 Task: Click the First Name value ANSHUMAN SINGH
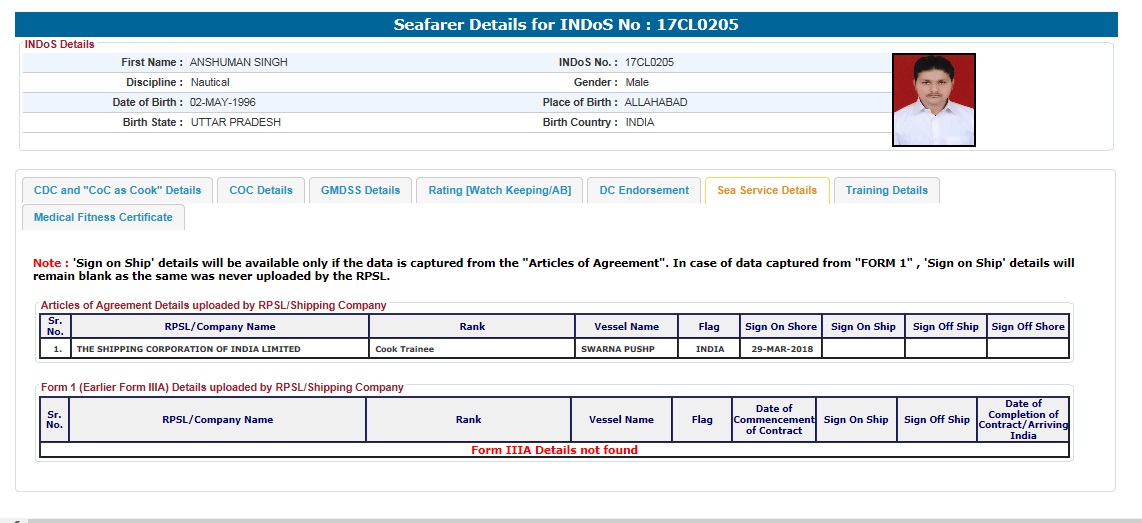point(238,62)
